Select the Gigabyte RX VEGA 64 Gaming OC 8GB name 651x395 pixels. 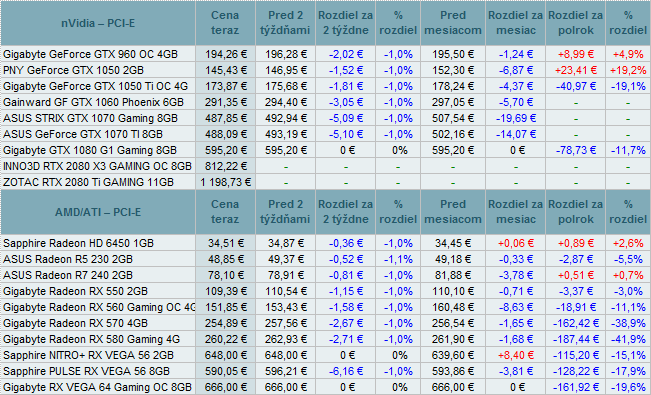pyautogui.click(x=98, y=387)
